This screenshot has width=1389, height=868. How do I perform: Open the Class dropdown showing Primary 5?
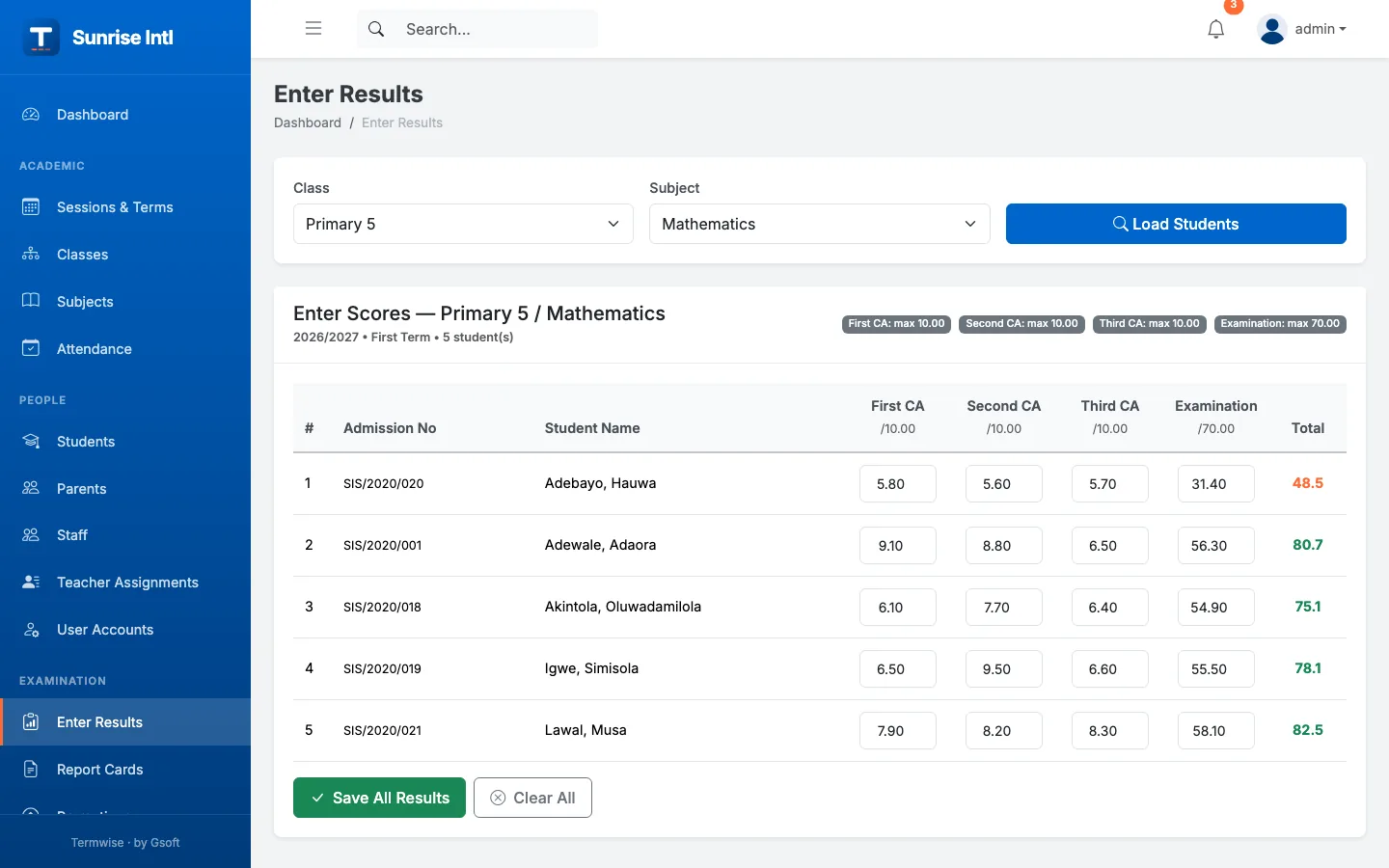(463, 224)
